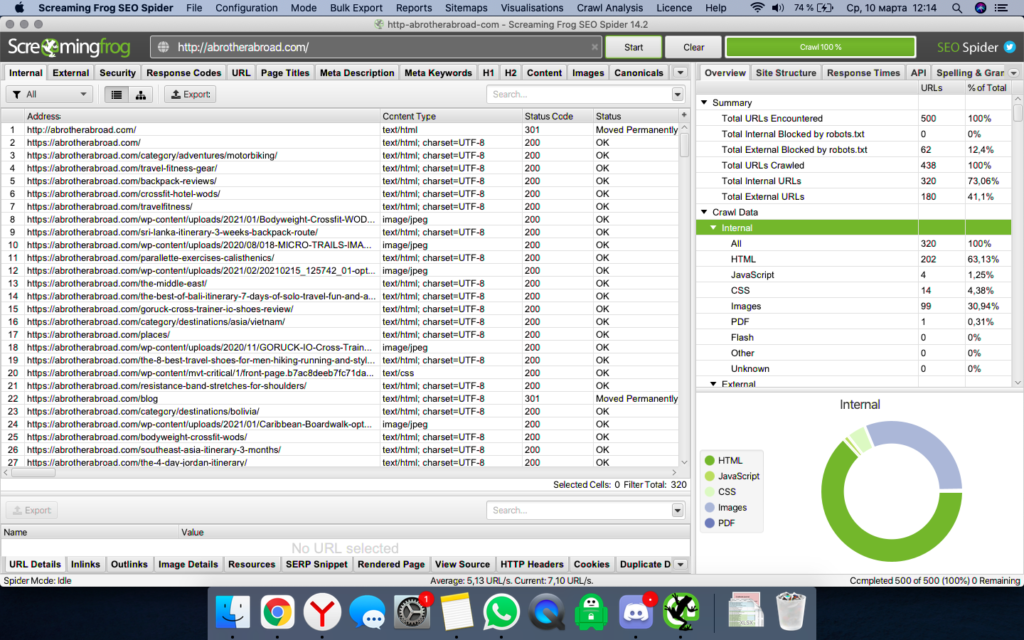
Task: Click the Twitter bird icon
Action: coord(1010,47)
